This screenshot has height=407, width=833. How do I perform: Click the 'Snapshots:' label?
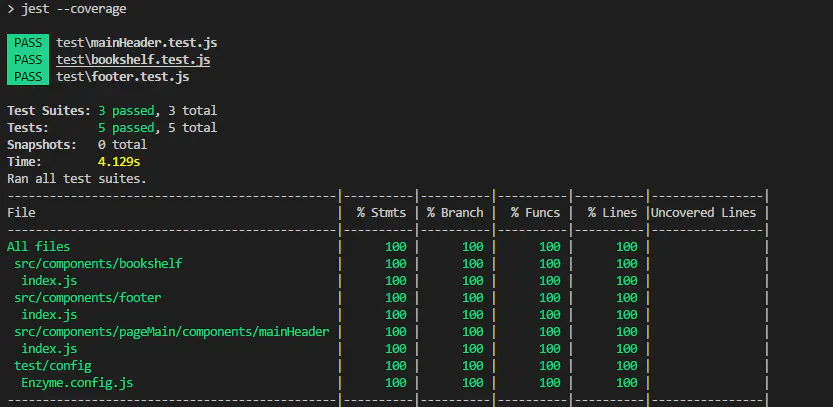[x=42, y=145]
